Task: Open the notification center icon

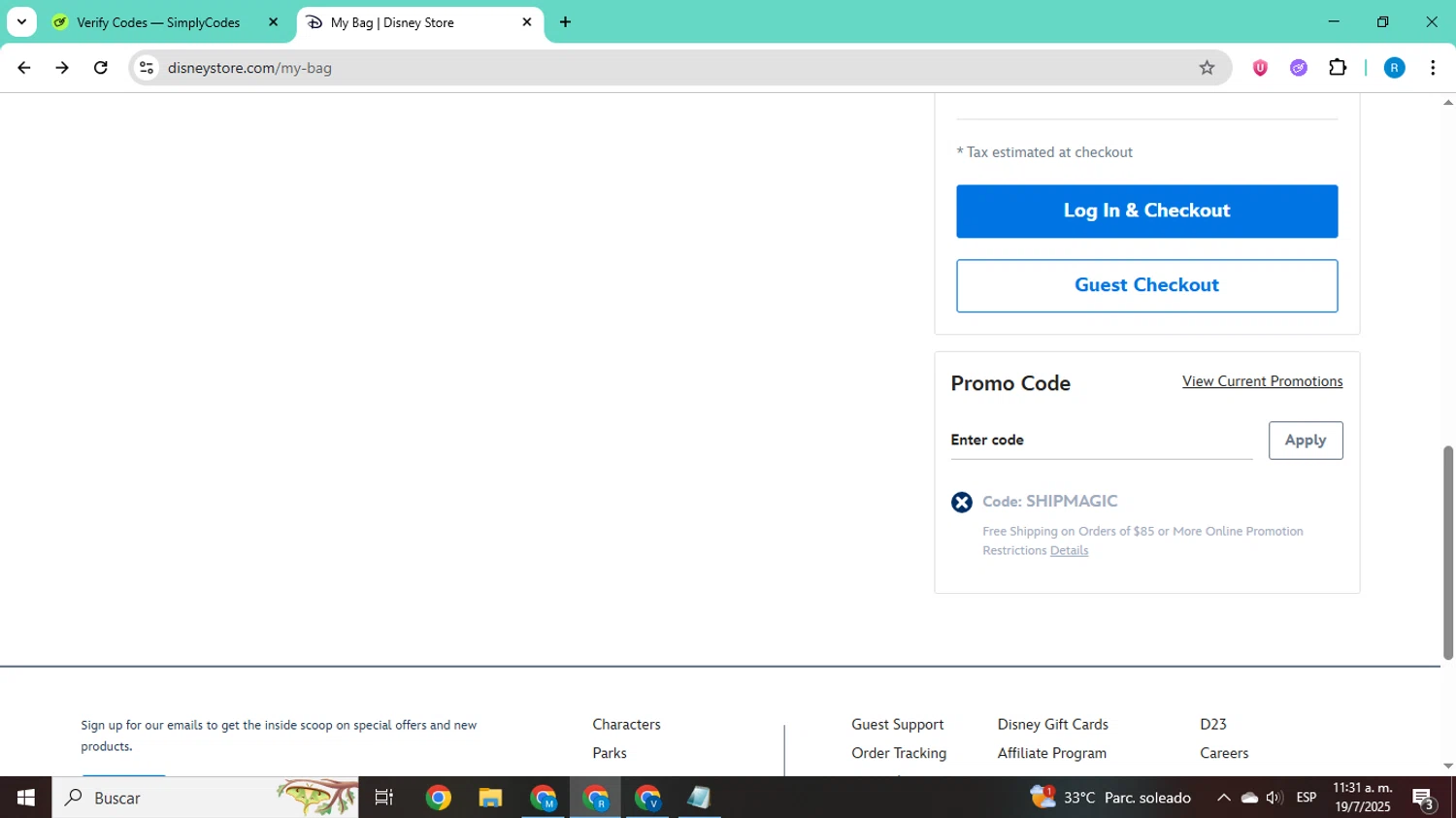Action: 1424,799
